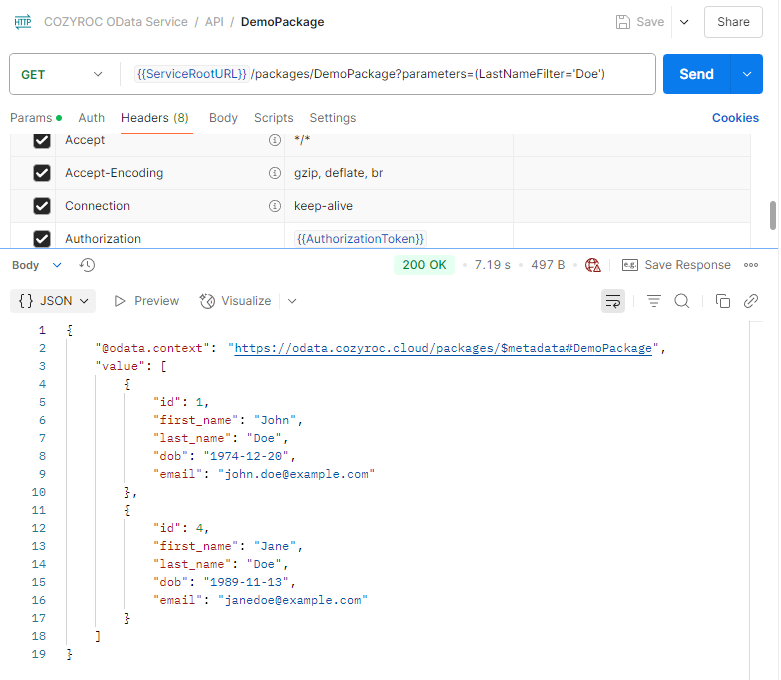Open the odata.context URL link

pos(443,348)
